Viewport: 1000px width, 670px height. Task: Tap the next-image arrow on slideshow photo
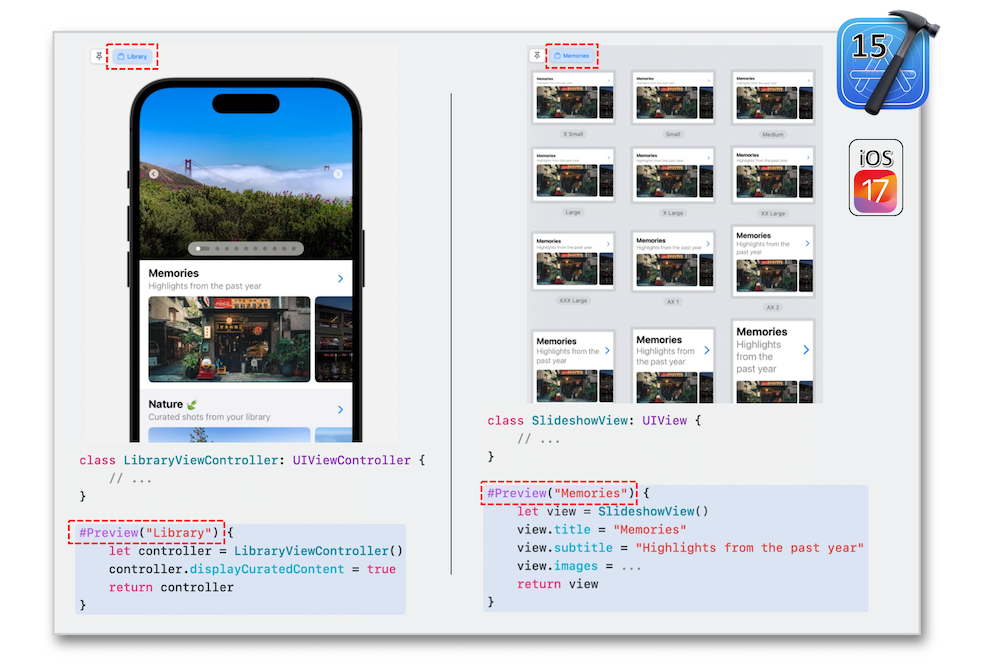point(338,173)
